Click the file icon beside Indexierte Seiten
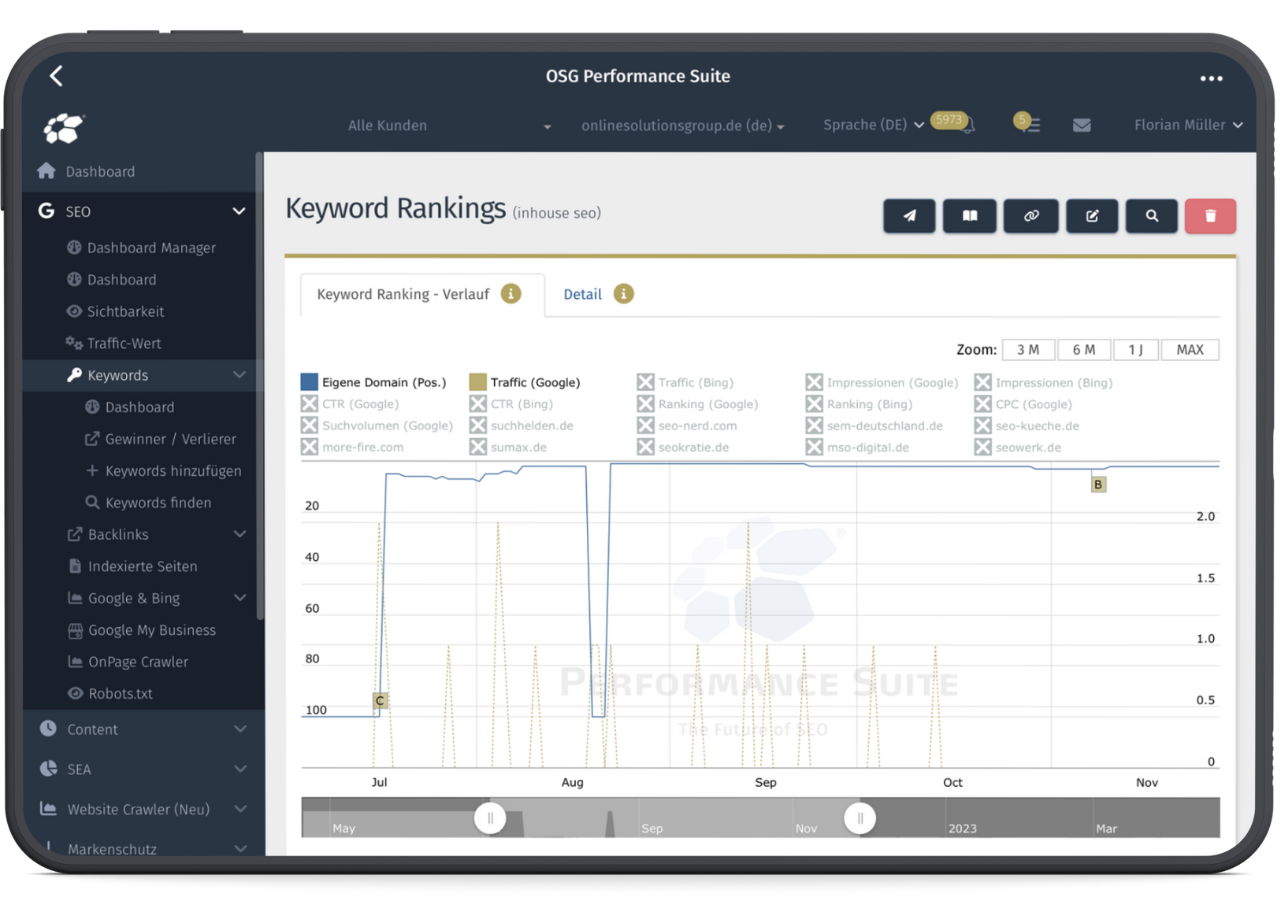Viewport: 1280px width, 924px height. click(74, 566)
